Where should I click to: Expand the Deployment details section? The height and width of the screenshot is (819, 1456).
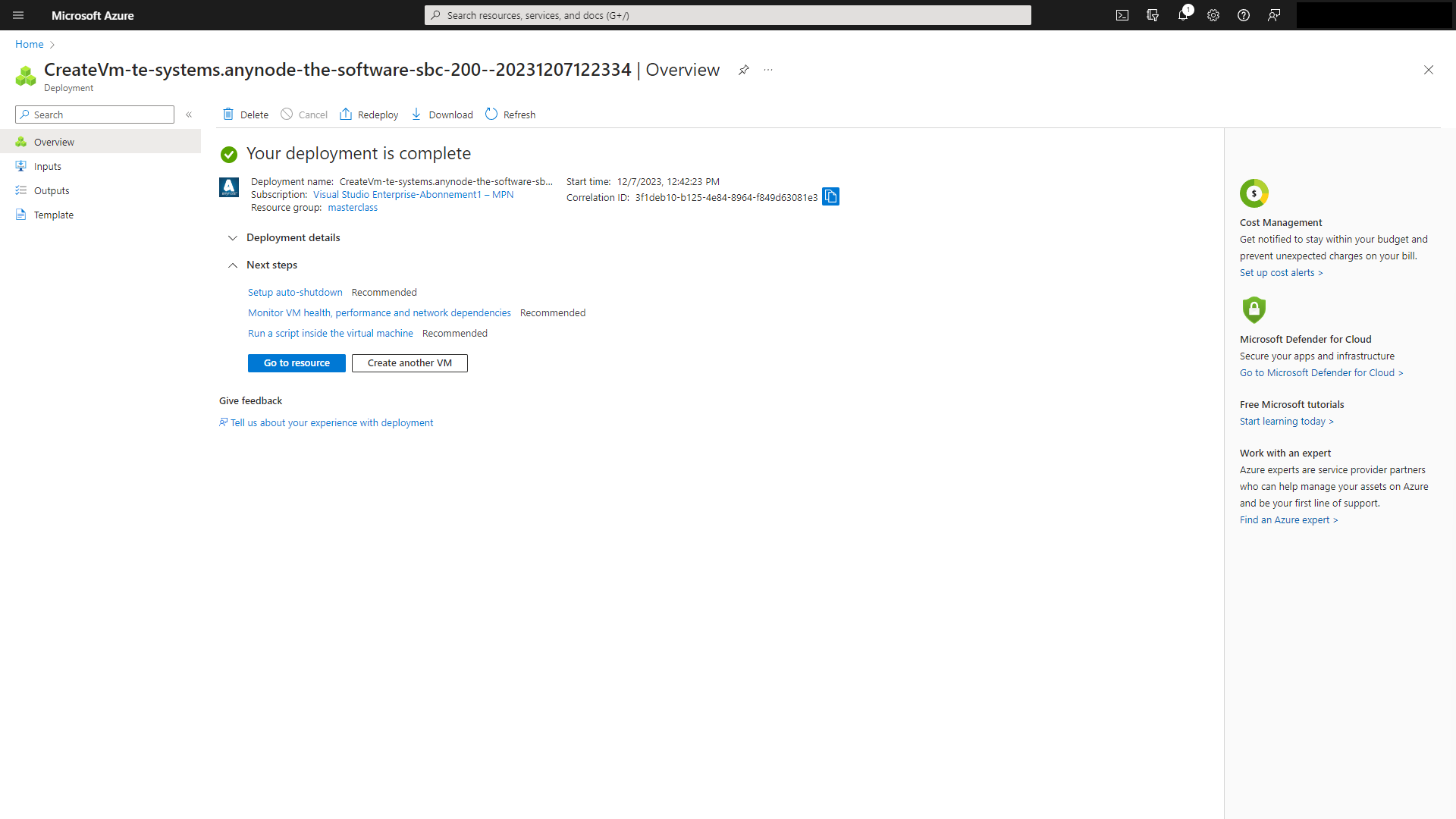point(284,237)
